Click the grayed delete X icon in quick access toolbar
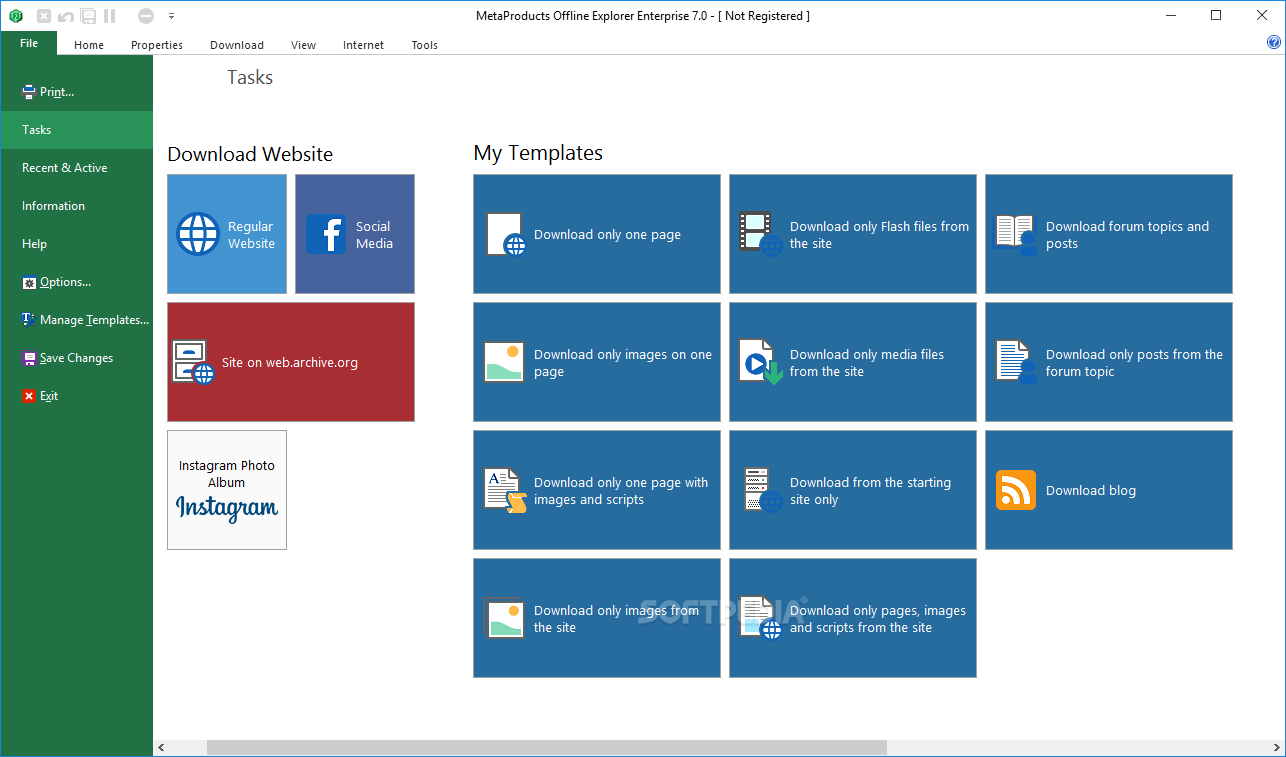Viewport: 1286px width, 757px height. (44, 16)
